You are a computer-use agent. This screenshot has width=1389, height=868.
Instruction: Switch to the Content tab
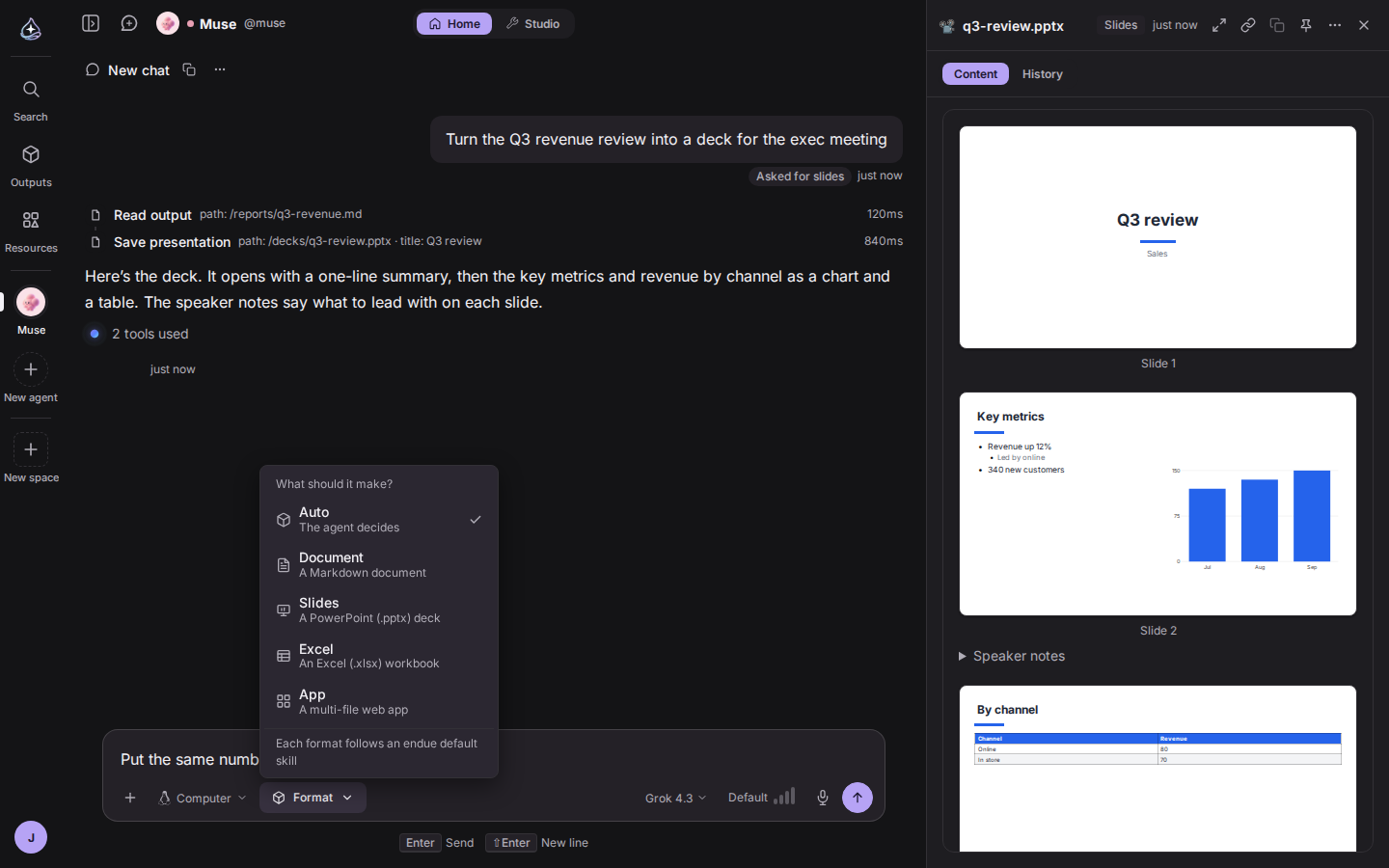(x=975, y=74)
